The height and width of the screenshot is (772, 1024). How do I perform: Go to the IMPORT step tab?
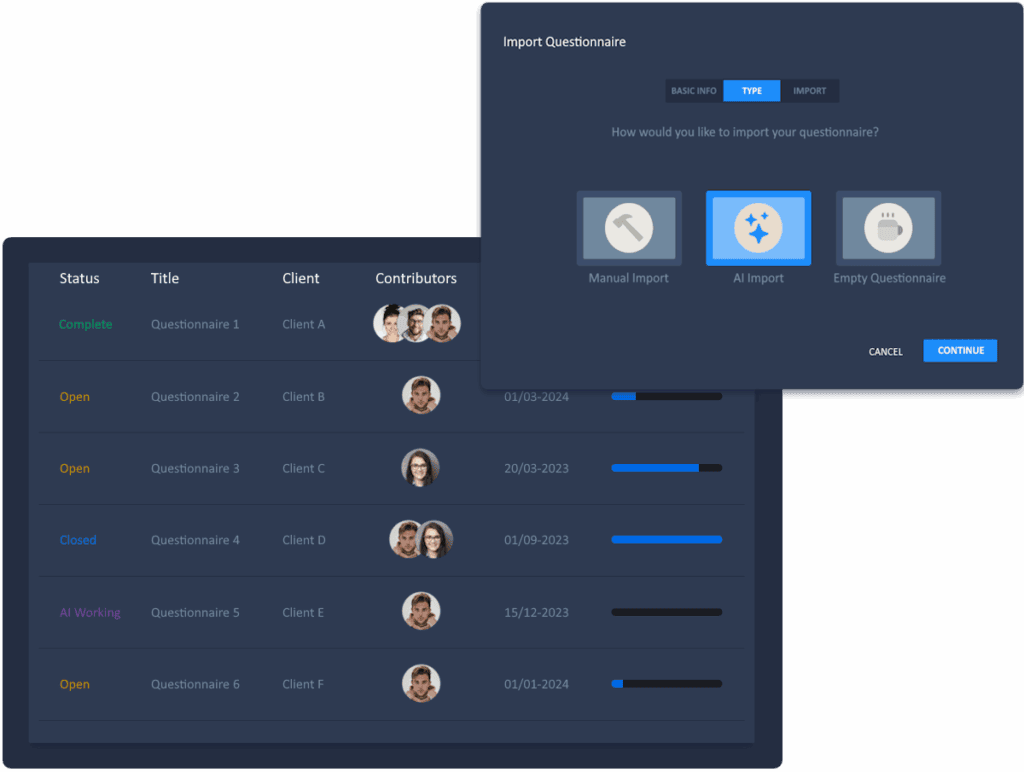click(809, 91)
